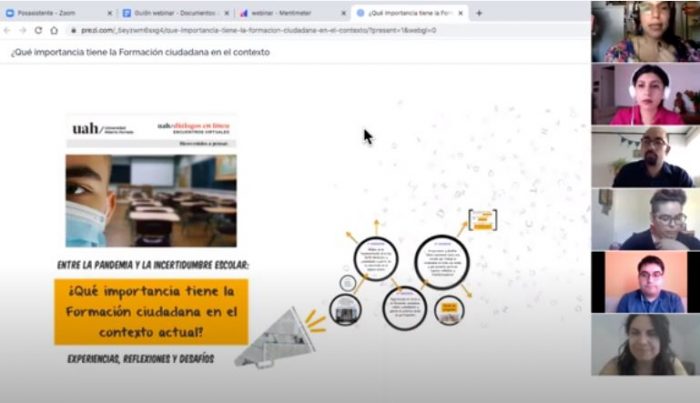Select the tiny grey circle near the megaphone

coord(348,283)
